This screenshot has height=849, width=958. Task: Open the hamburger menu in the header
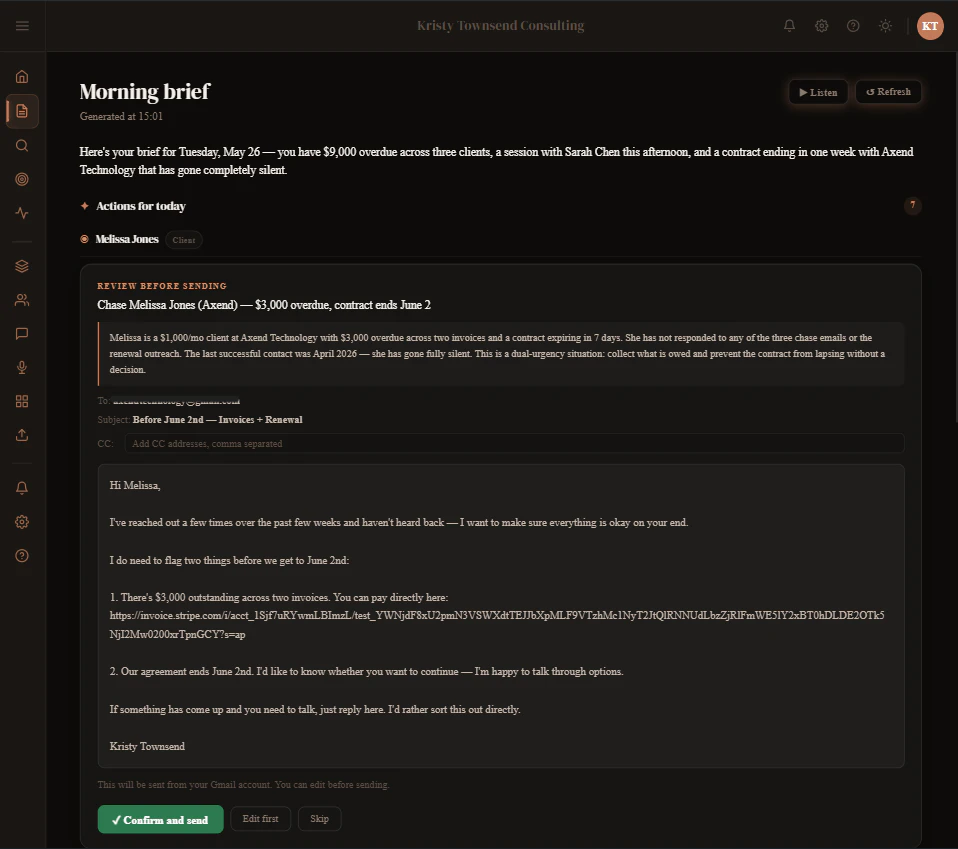(22, 26)
